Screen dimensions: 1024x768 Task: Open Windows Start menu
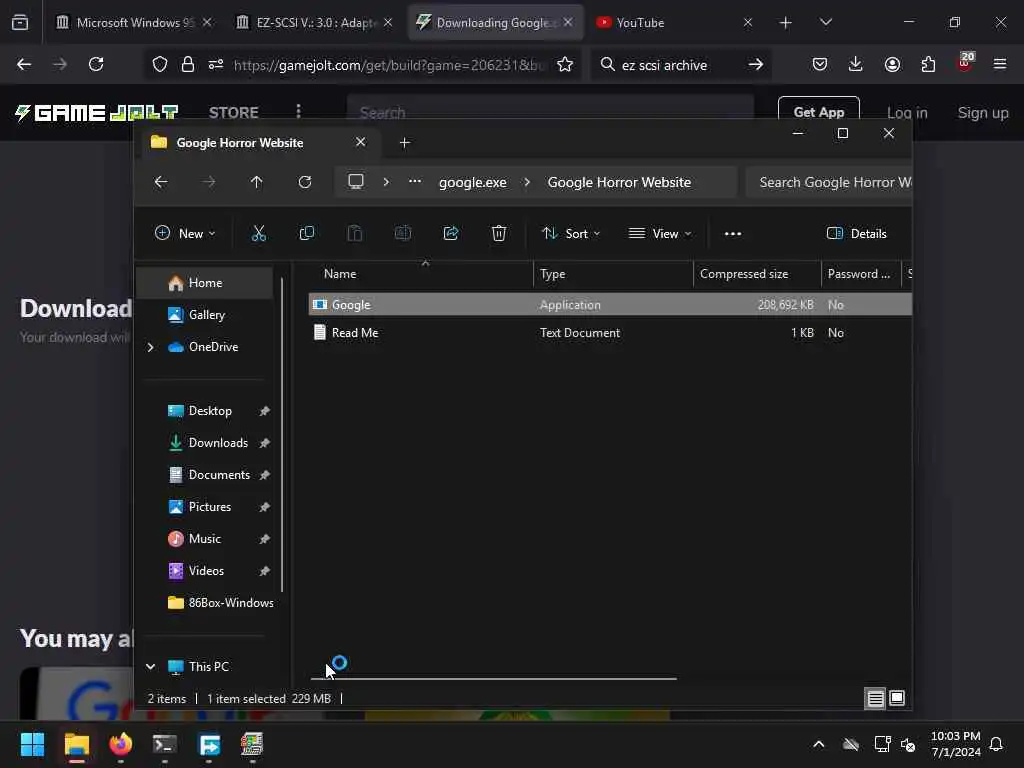coord(32,744)
